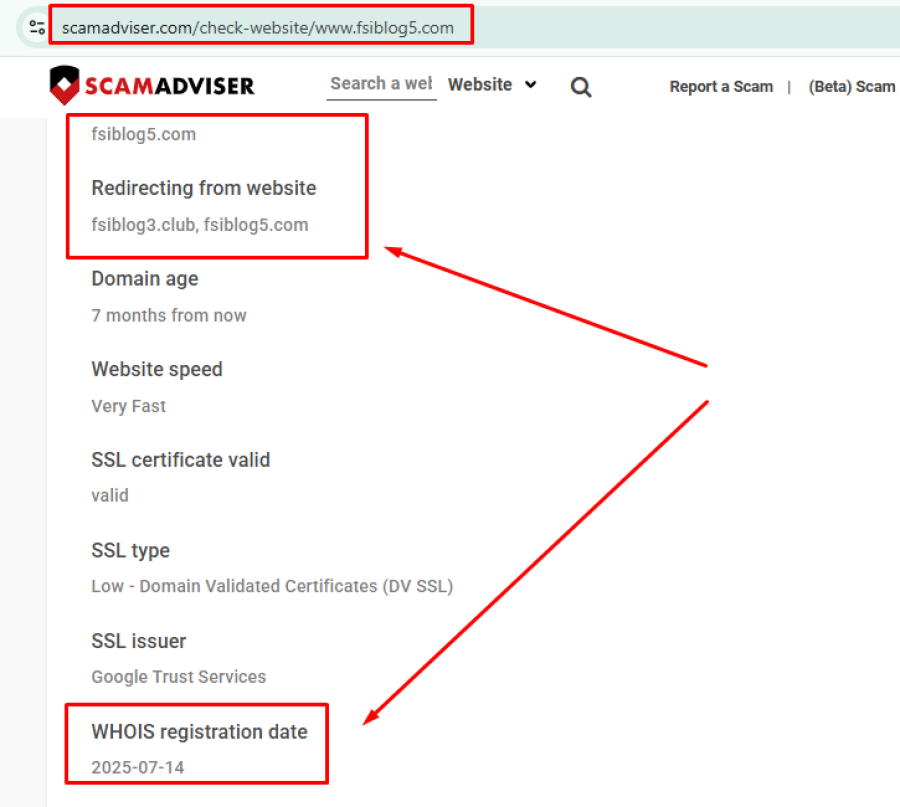Screen dimensions: 900x807
Task: Click the ScamAdviser shield logo
Action: point(64,85)
